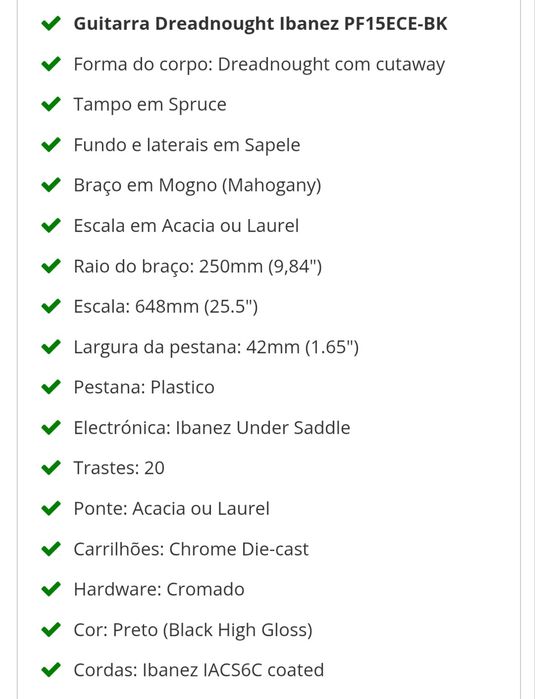Image resolution: width=535 pixels, height=699 pixels.
Task: Click the checkmark beside Cordas: Ibanez IACS6C
Action: click(x=51, y=670)
